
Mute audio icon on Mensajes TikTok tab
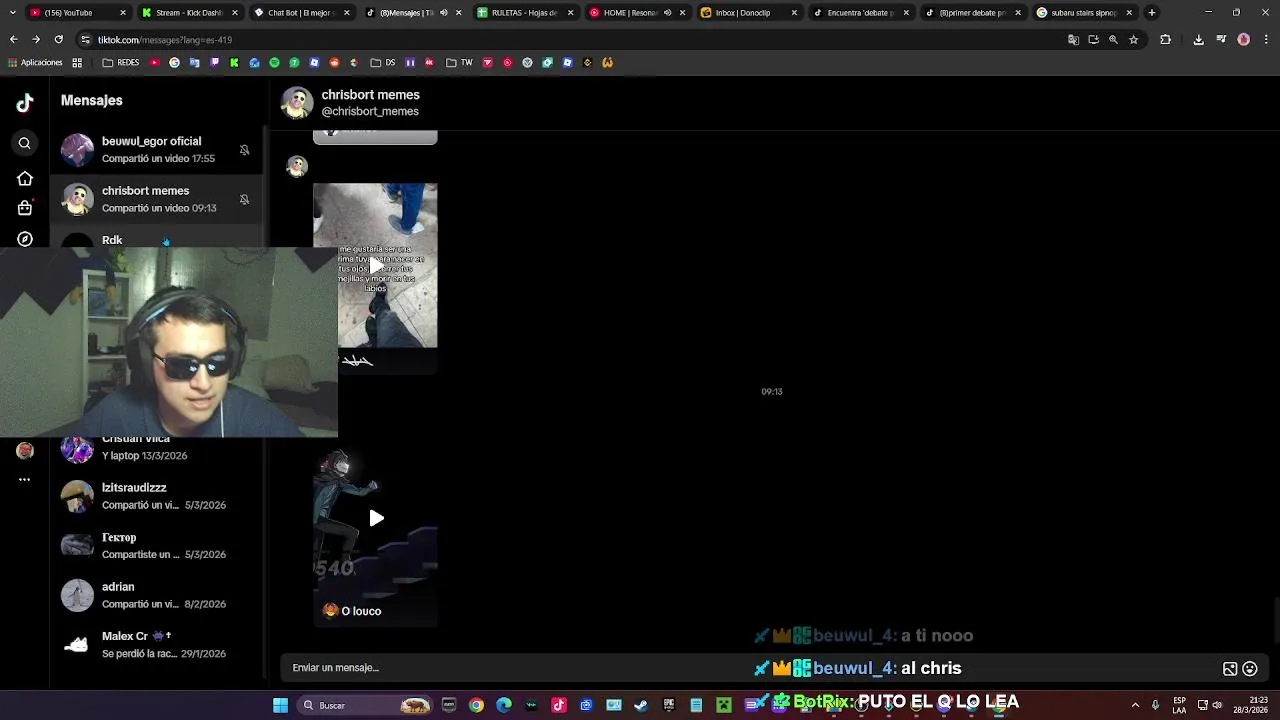pos(444,13)
